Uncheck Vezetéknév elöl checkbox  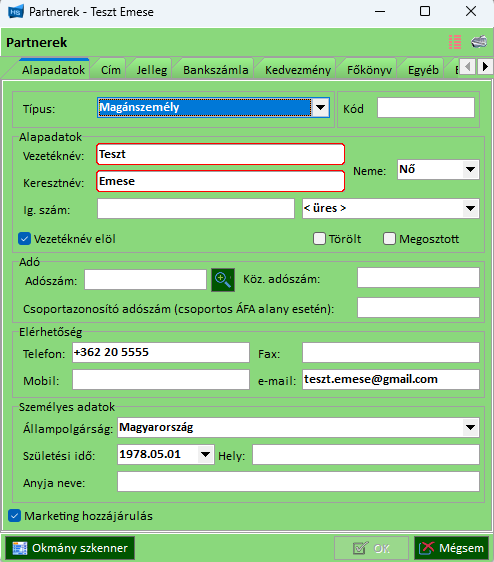(x=24, y=239)
